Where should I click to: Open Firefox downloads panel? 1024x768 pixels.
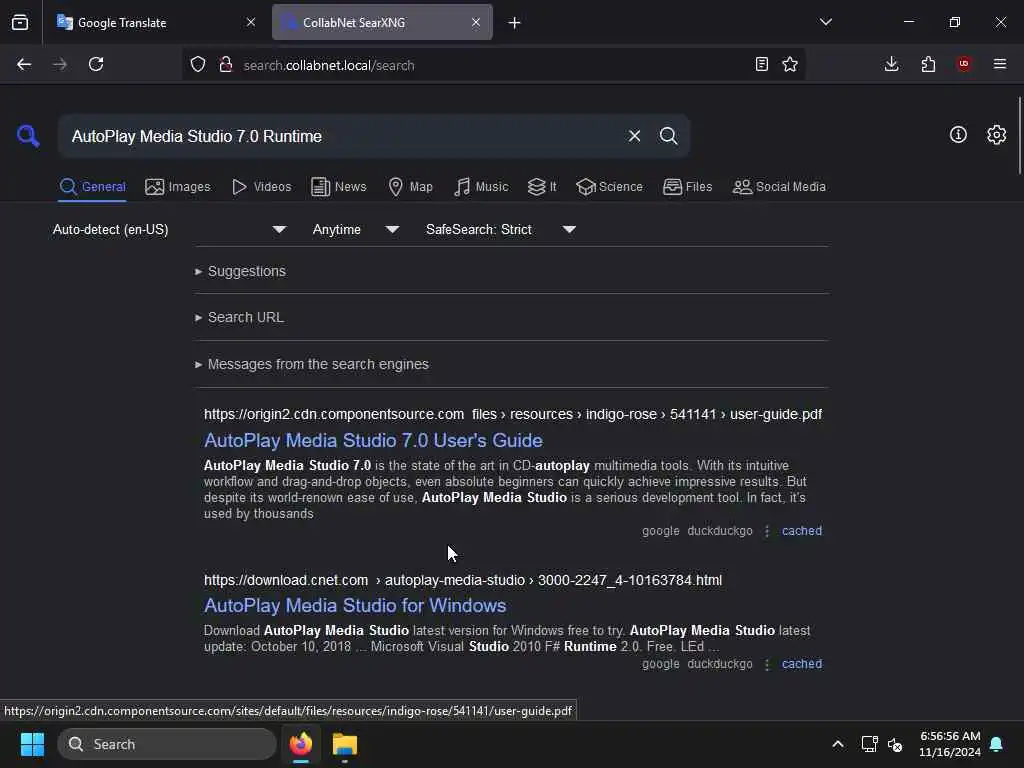[891, 64]
